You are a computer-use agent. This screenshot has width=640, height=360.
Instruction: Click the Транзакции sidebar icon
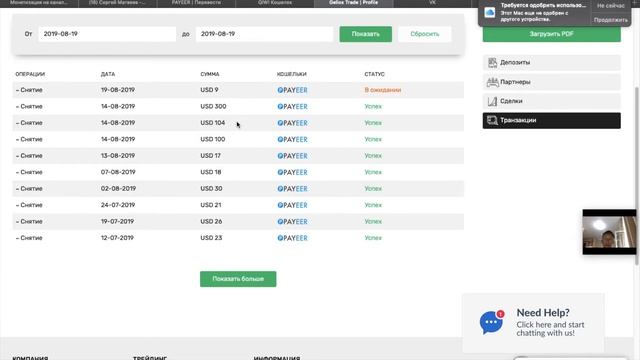[x=492, y=120]
